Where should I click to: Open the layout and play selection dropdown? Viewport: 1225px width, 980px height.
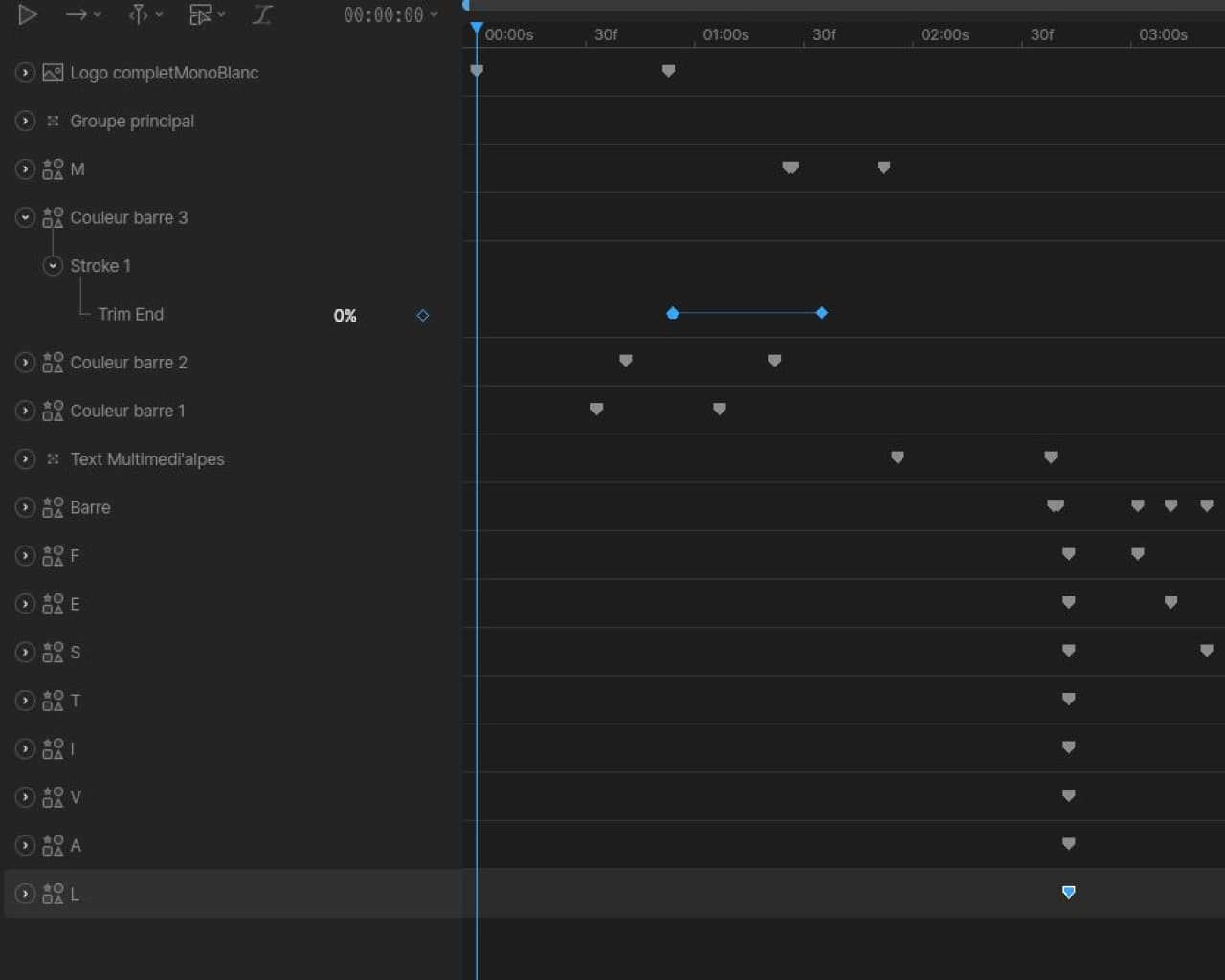point(207,14)
